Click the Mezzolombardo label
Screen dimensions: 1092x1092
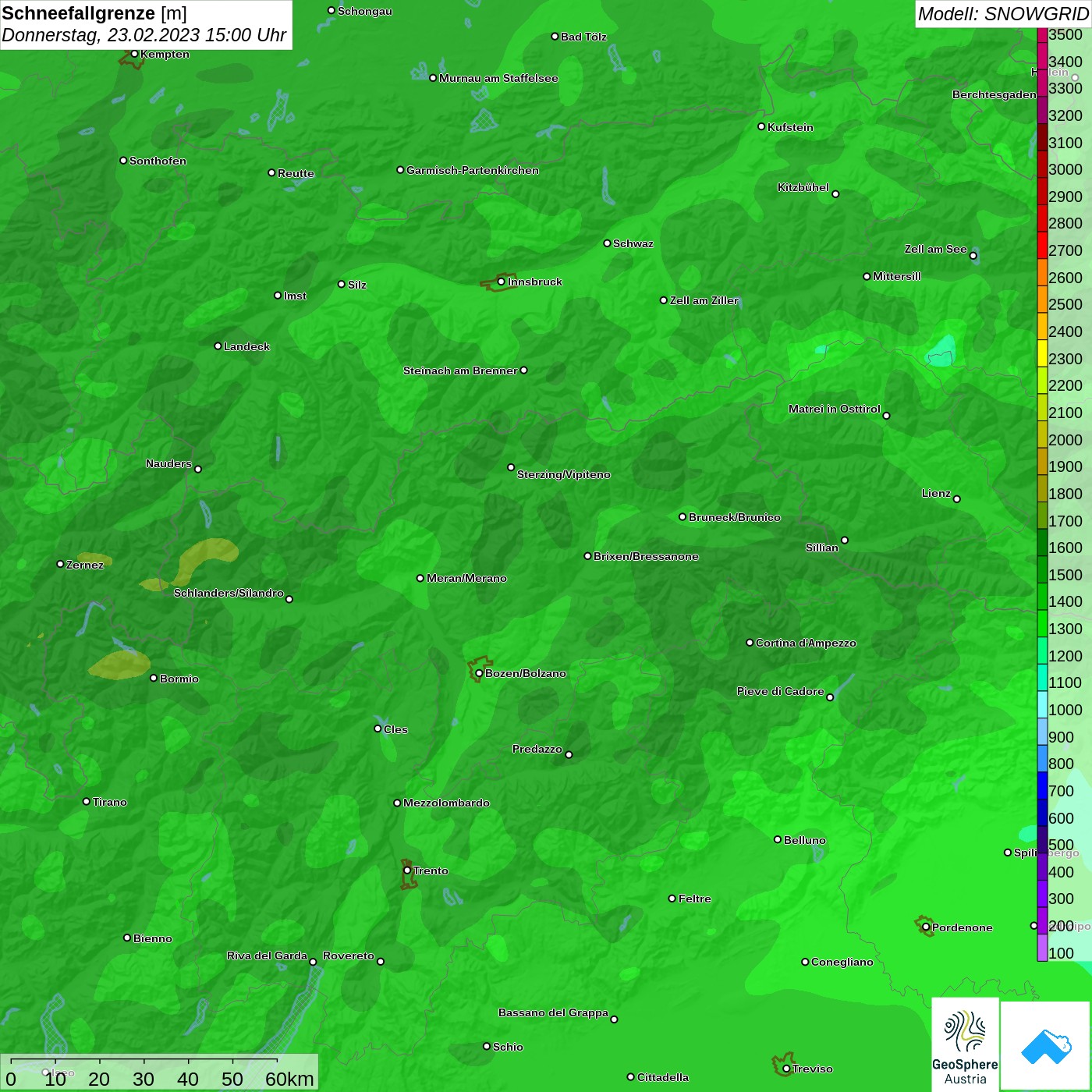pos(446,803)
